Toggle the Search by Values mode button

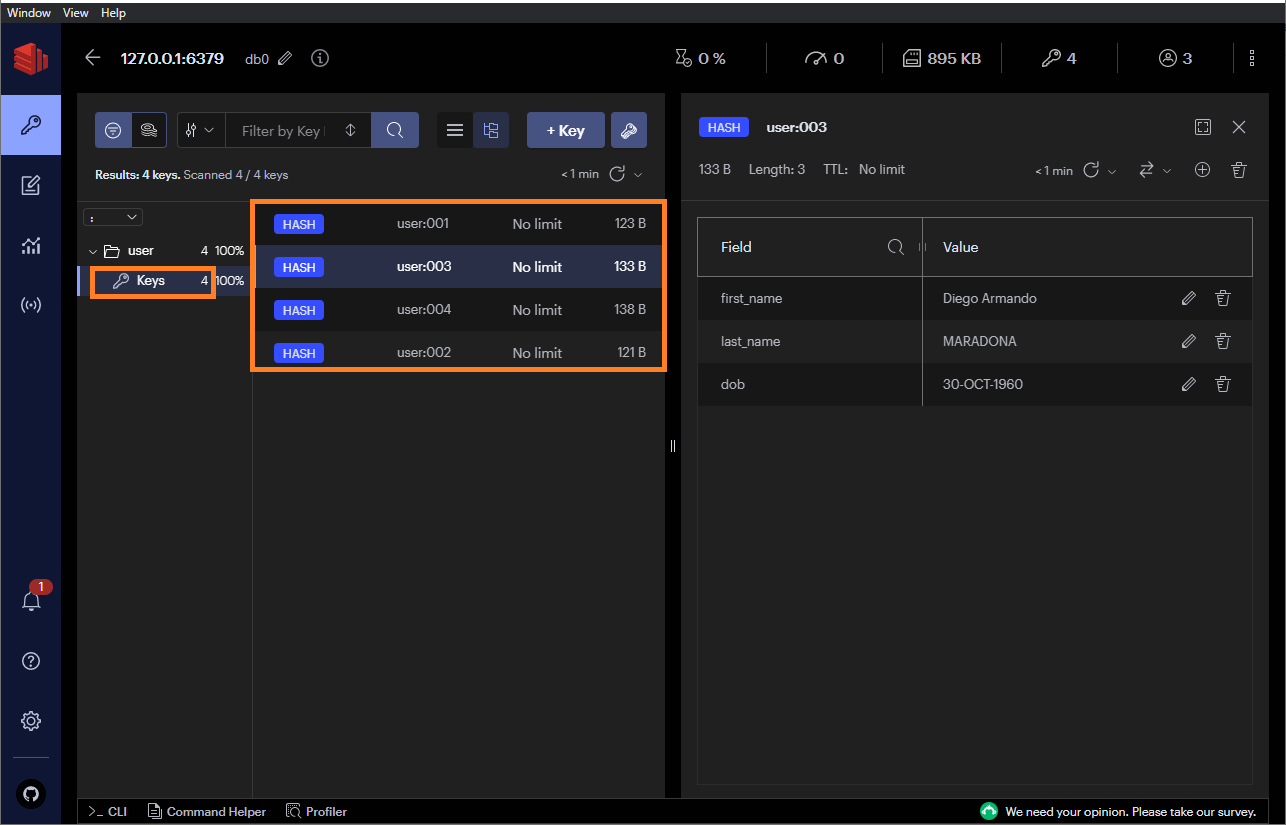coord(149,130)
